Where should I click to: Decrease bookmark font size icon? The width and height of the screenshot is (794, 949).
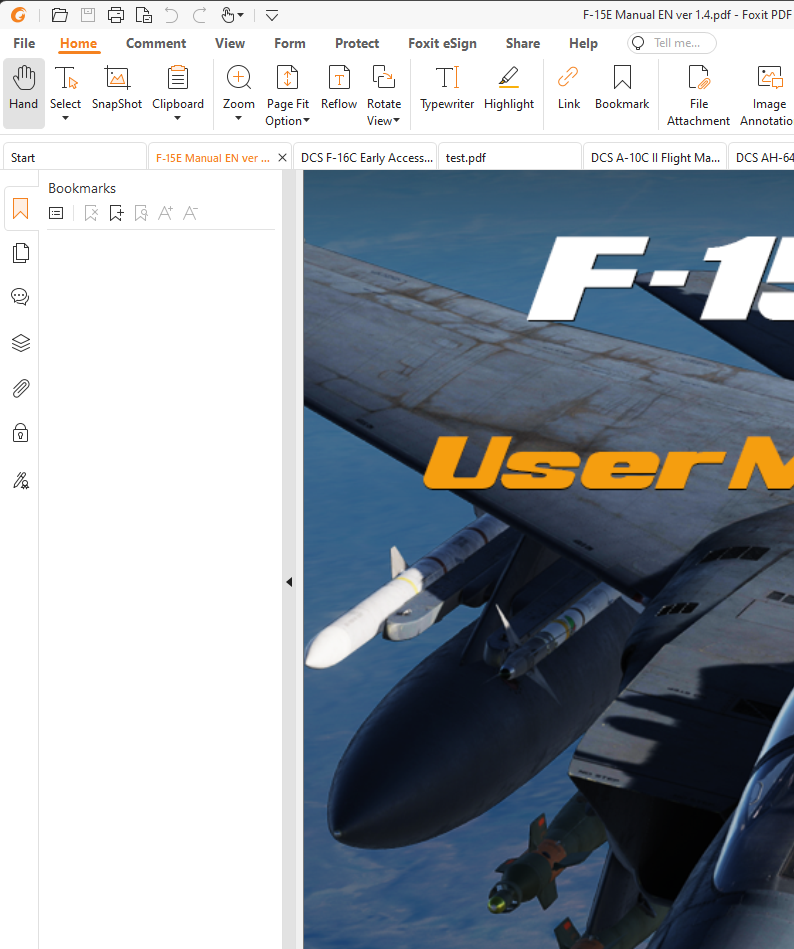click(x=191, y=213)
